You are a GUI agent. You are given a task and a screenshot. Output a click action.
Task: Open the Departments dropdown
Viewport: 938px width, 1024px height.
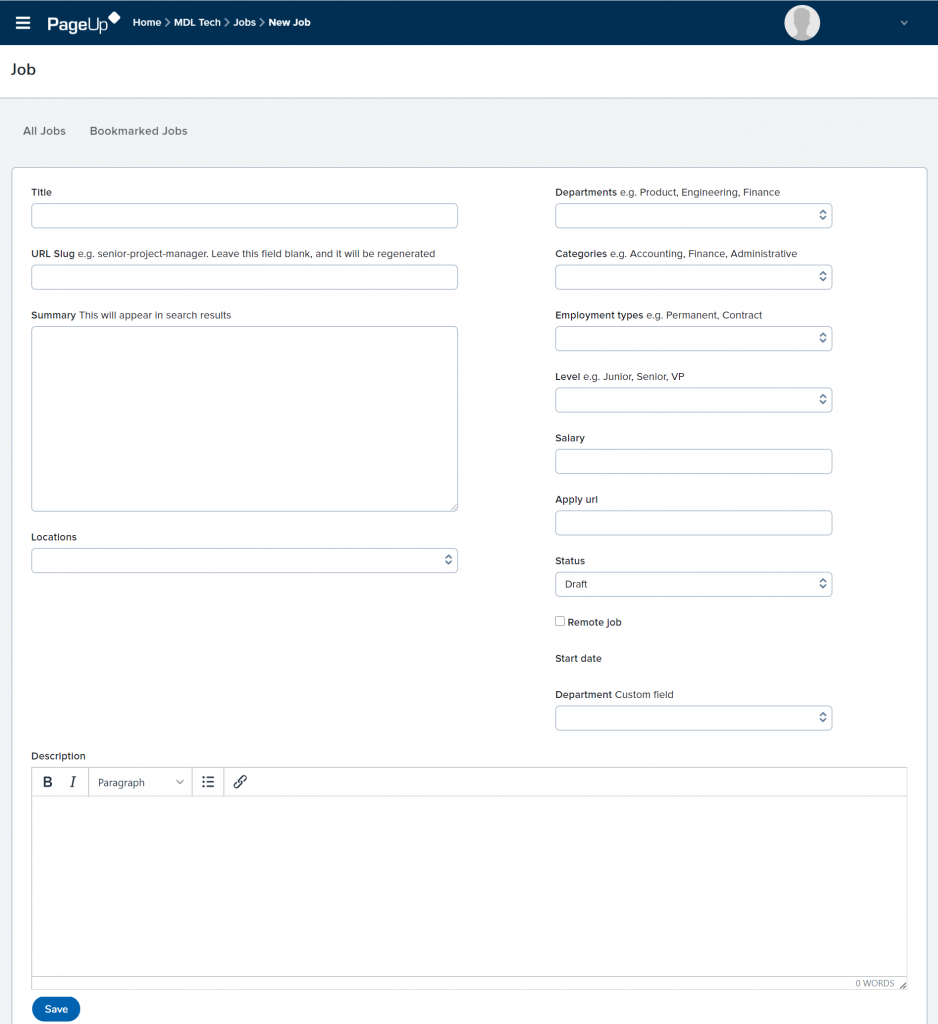pos(693,216)
